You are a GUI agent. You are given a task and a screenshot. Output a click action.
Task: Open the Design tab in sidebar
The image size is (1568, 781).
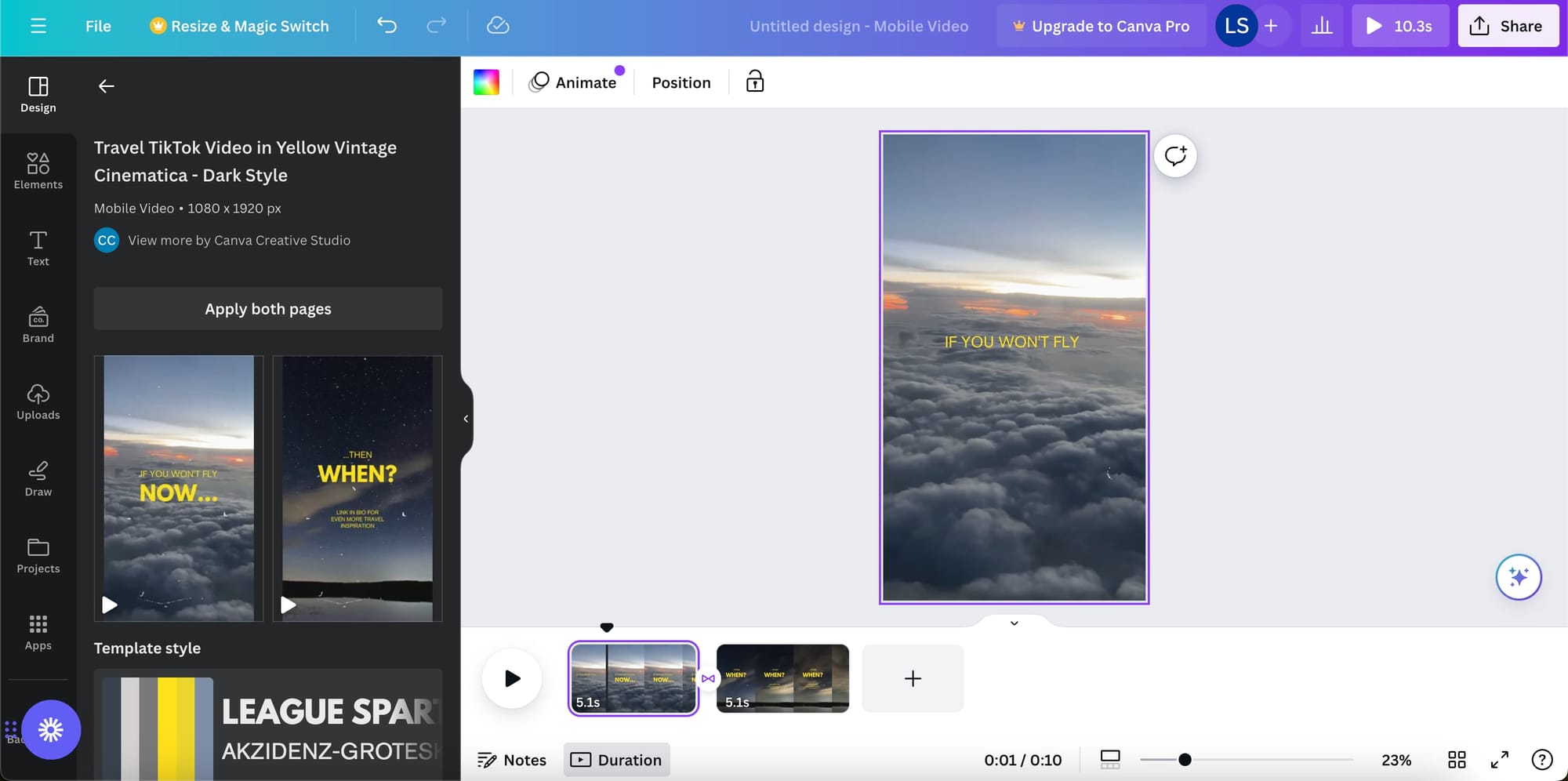38,95
